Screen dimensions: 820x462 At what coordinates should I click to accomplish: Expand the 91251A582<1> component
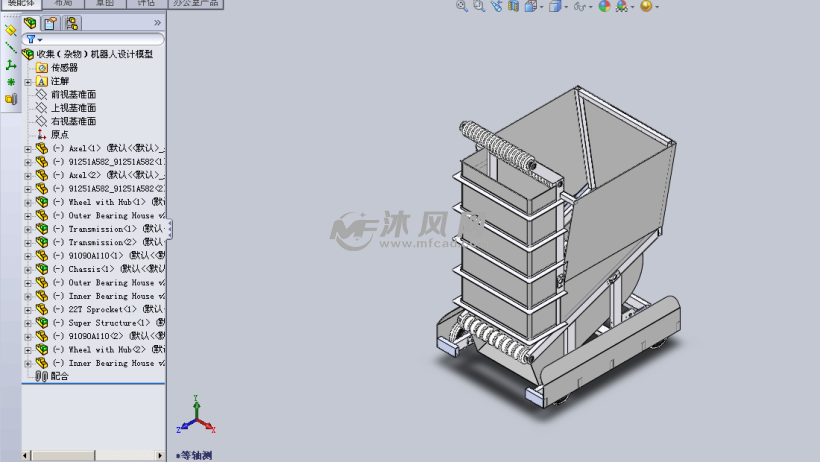pyautogui.click(x=28, y=162)
